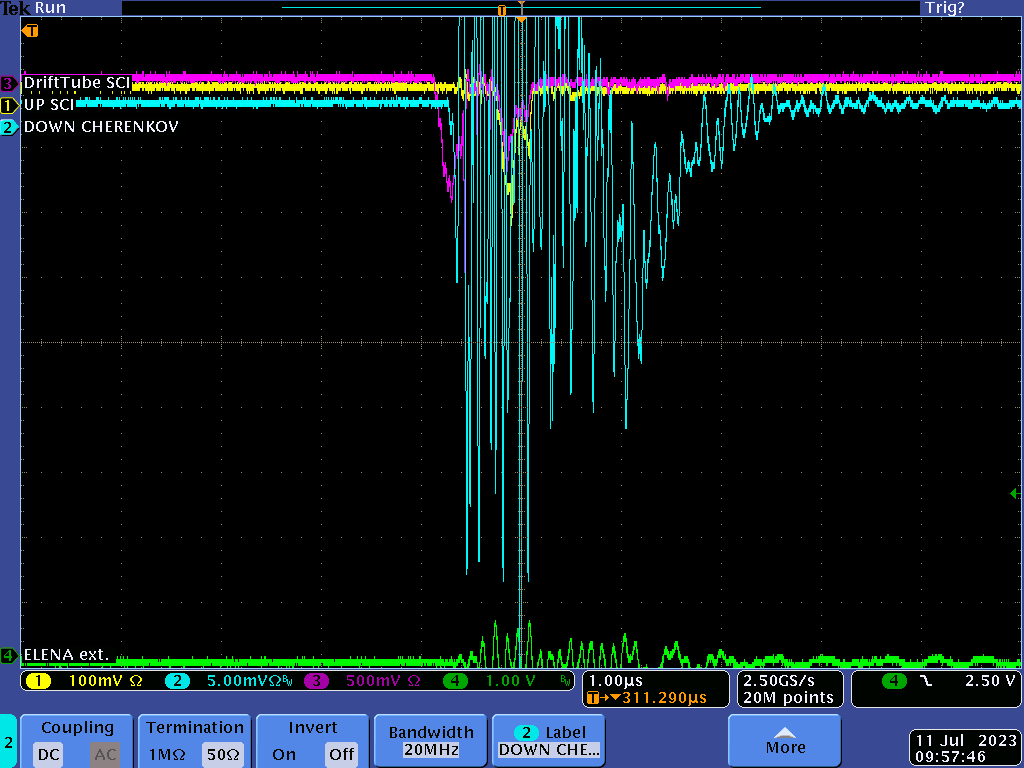Turn Invert On
This screenshot has width=1024, height=768.
tap(284, 754)
